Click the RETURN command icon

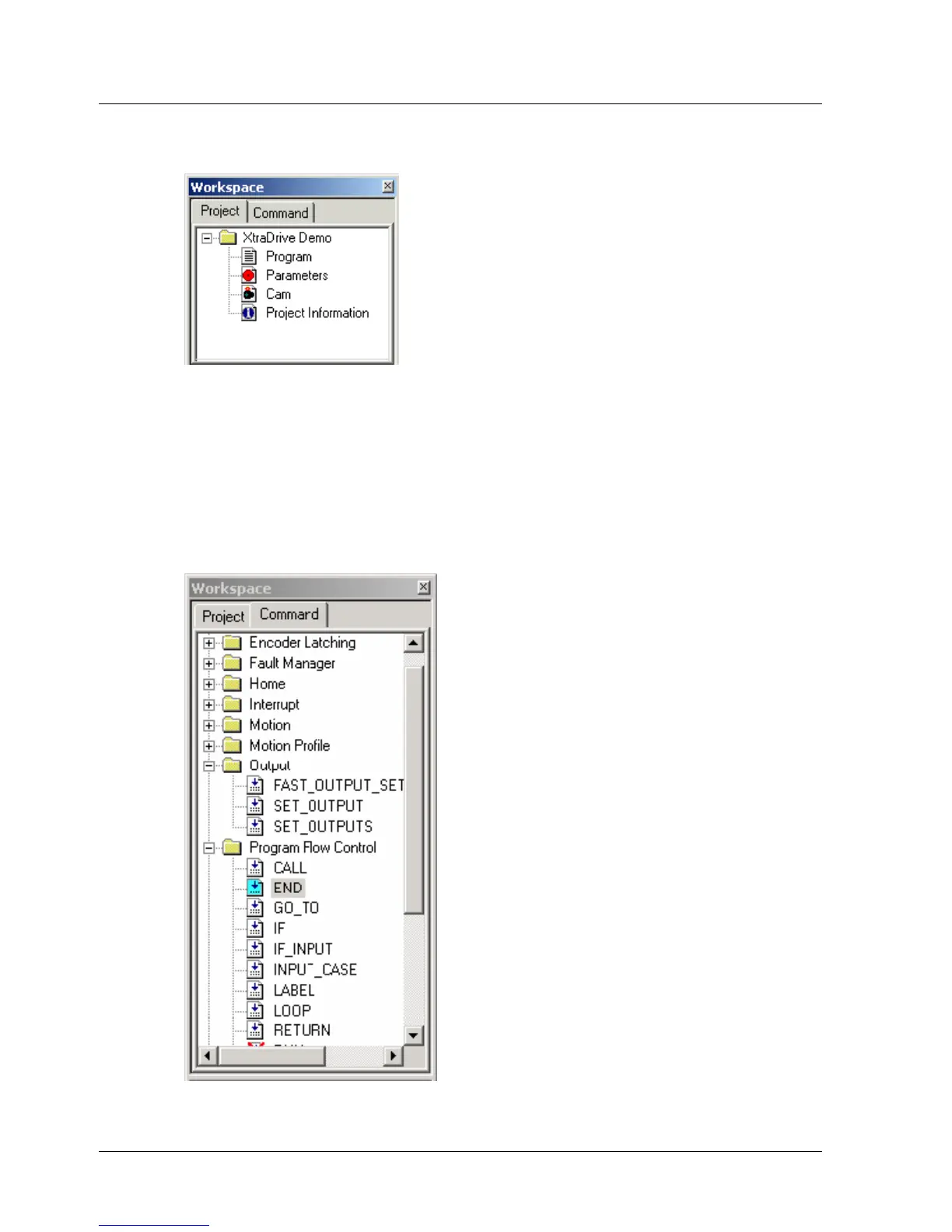[x=255, y=1031]
